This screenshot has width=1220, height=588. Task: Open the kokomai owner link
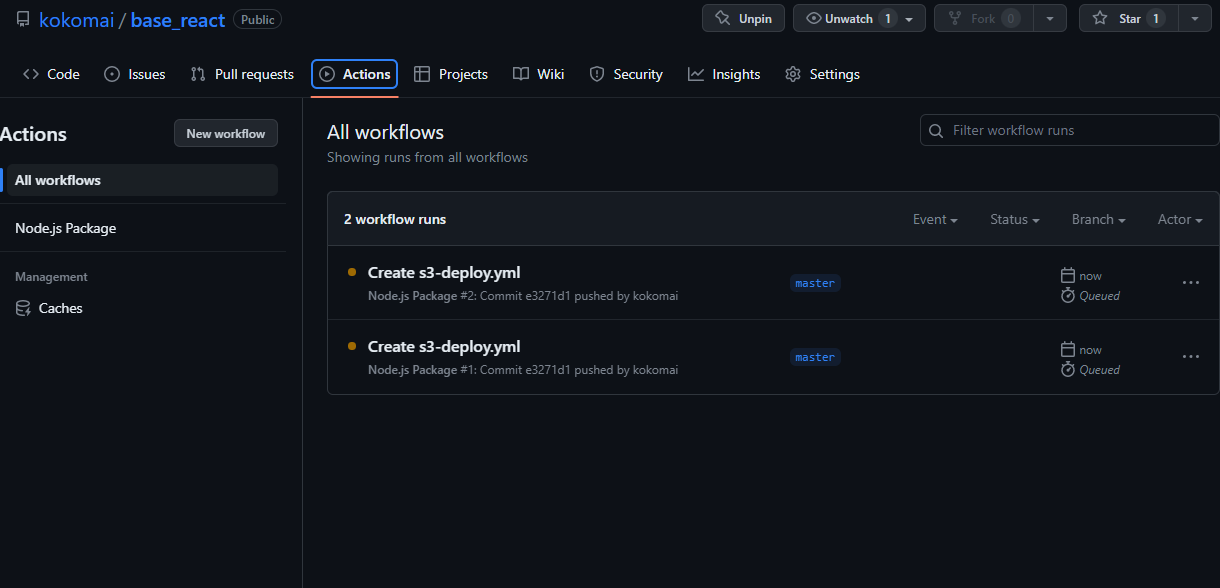click(76, 20)
